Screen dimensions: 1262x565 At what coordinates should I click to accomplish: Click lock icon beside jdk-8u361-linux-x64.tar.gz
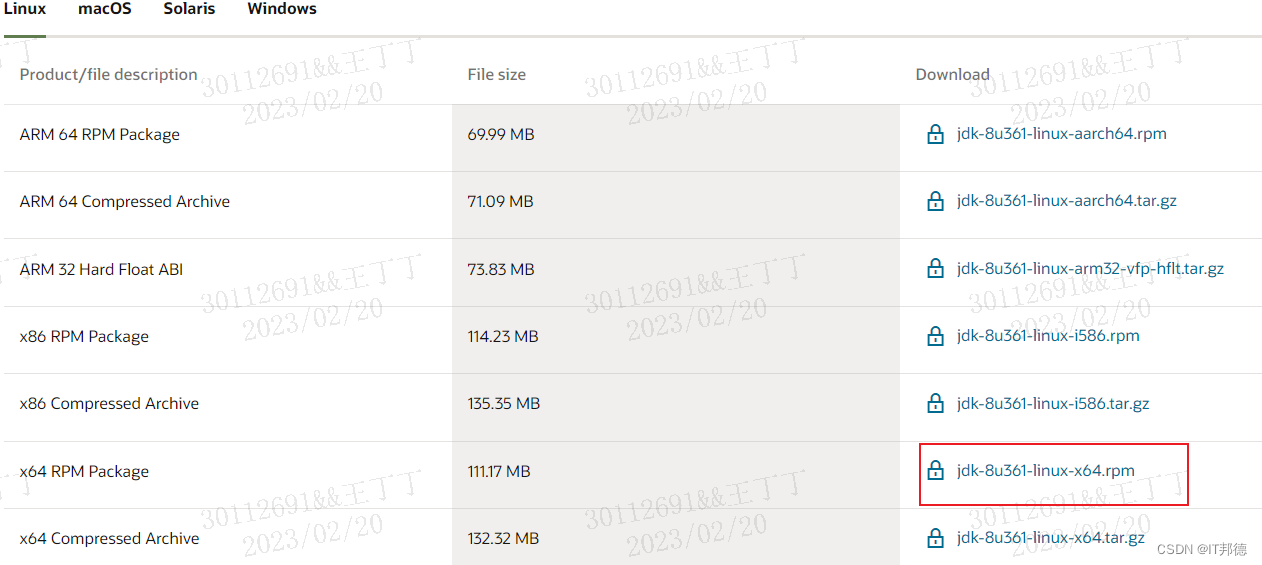935,538
